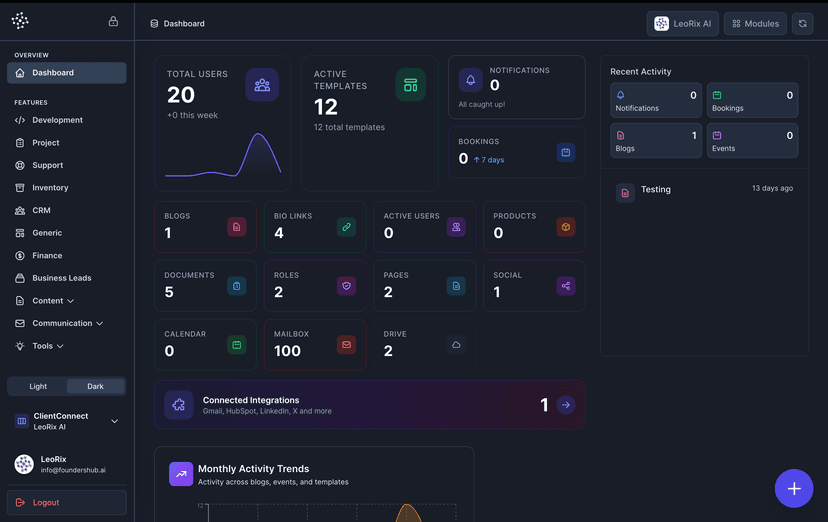Select the Dark theme option
Viewport: 828px width, 522px height.
point(96,386)
